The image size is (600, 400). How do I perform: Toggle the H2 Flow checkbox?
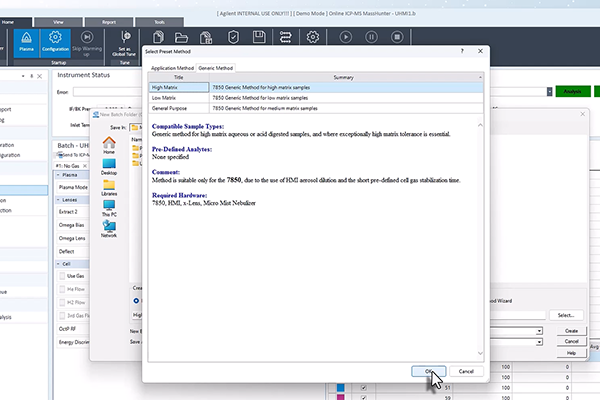pyautogui.click(x=62, y=302)
